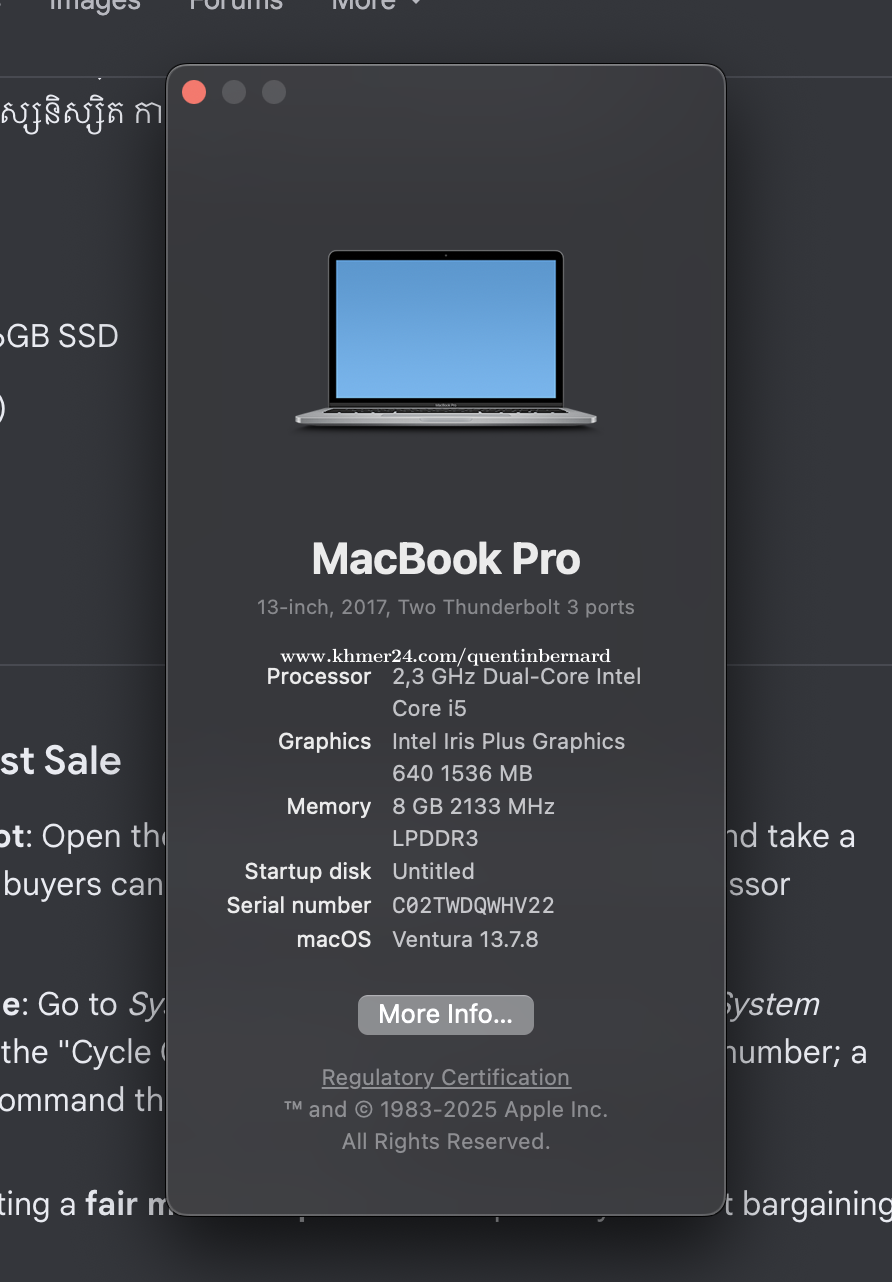This screenshot has width=892, height=1282.
Task: Click the 8 GB 2133 MHz memory value
Action: [473, 822]
